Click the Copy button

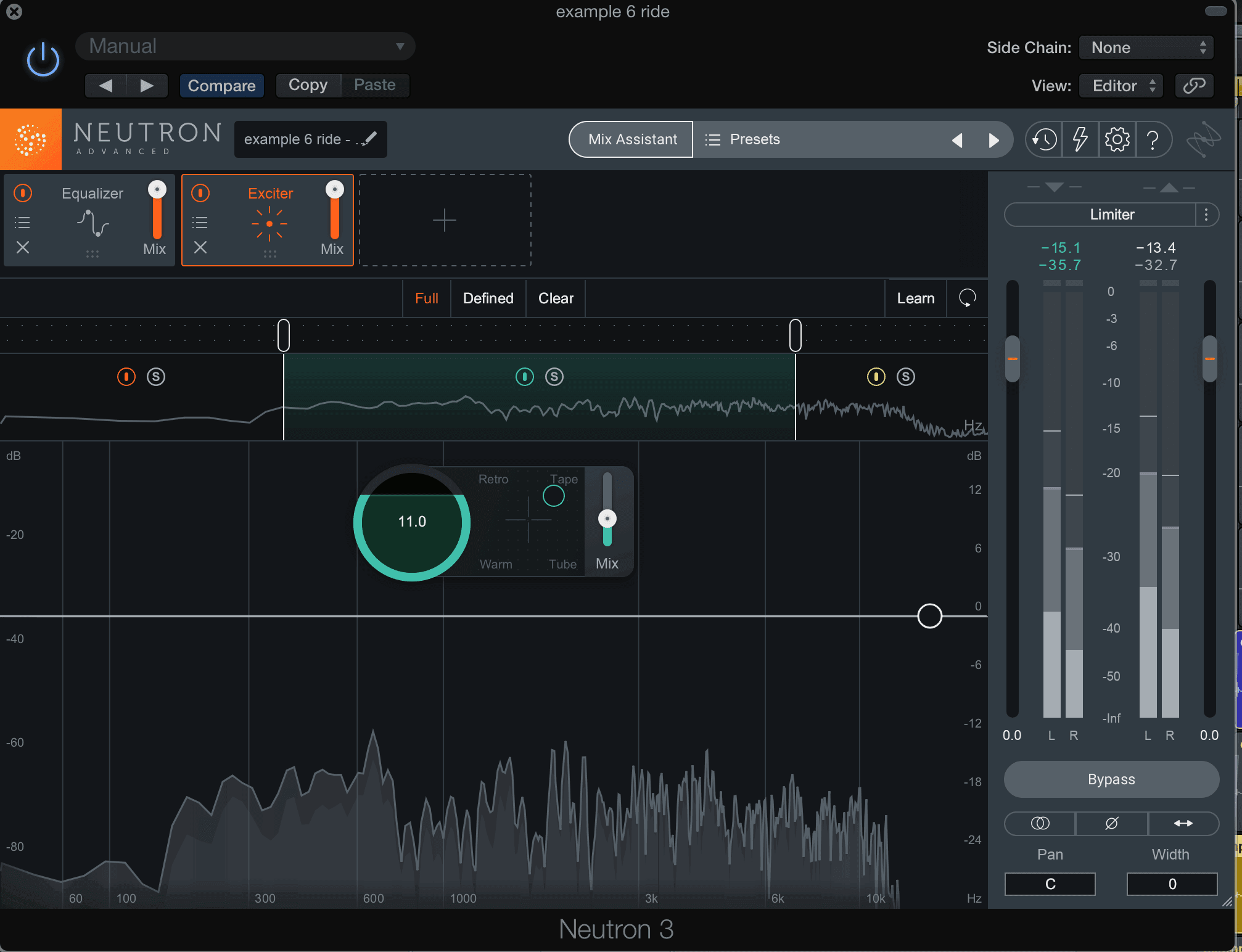(308, 85)
